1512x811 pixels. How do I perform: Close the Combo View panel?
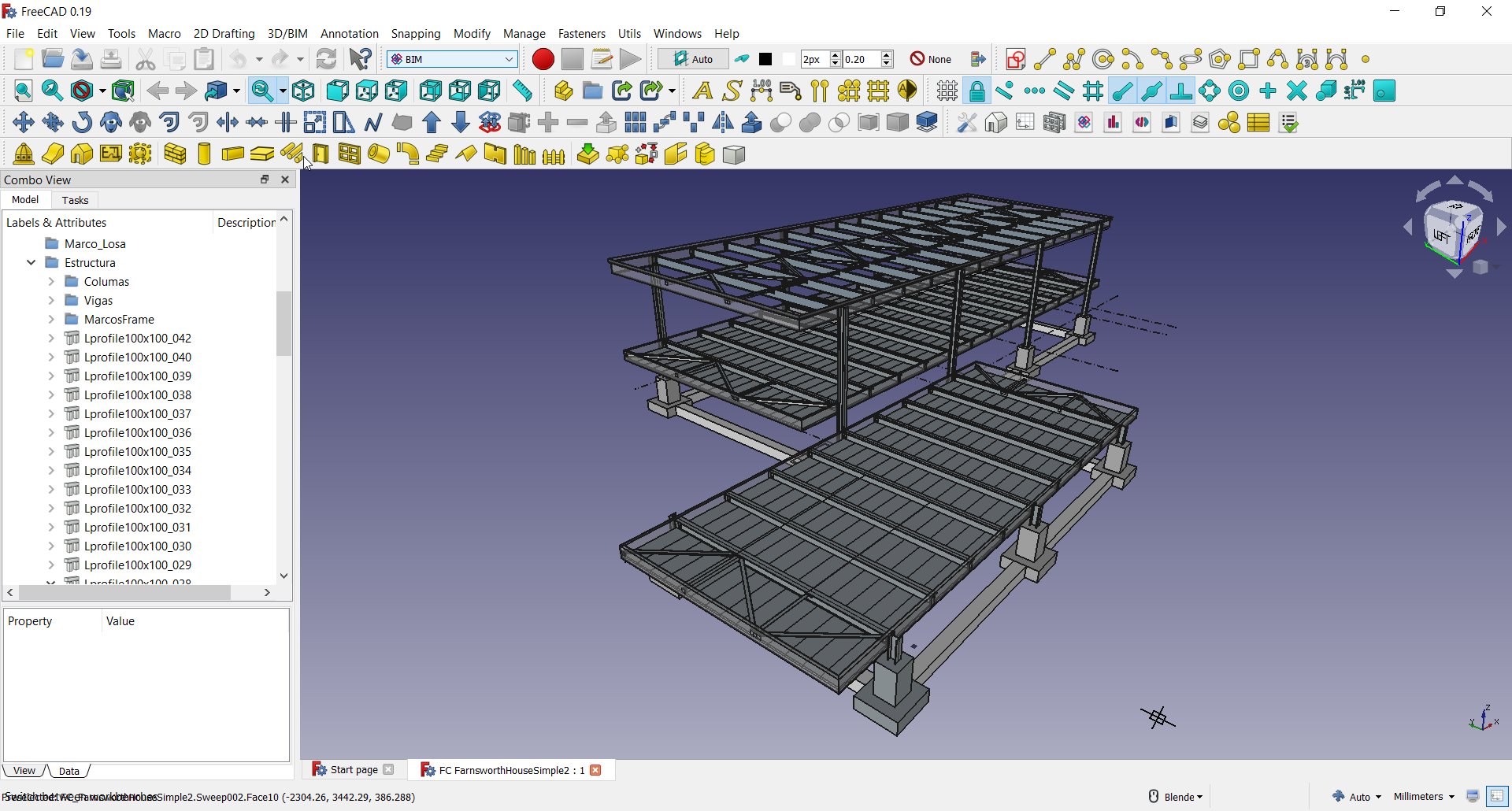(x=285, y=180)
